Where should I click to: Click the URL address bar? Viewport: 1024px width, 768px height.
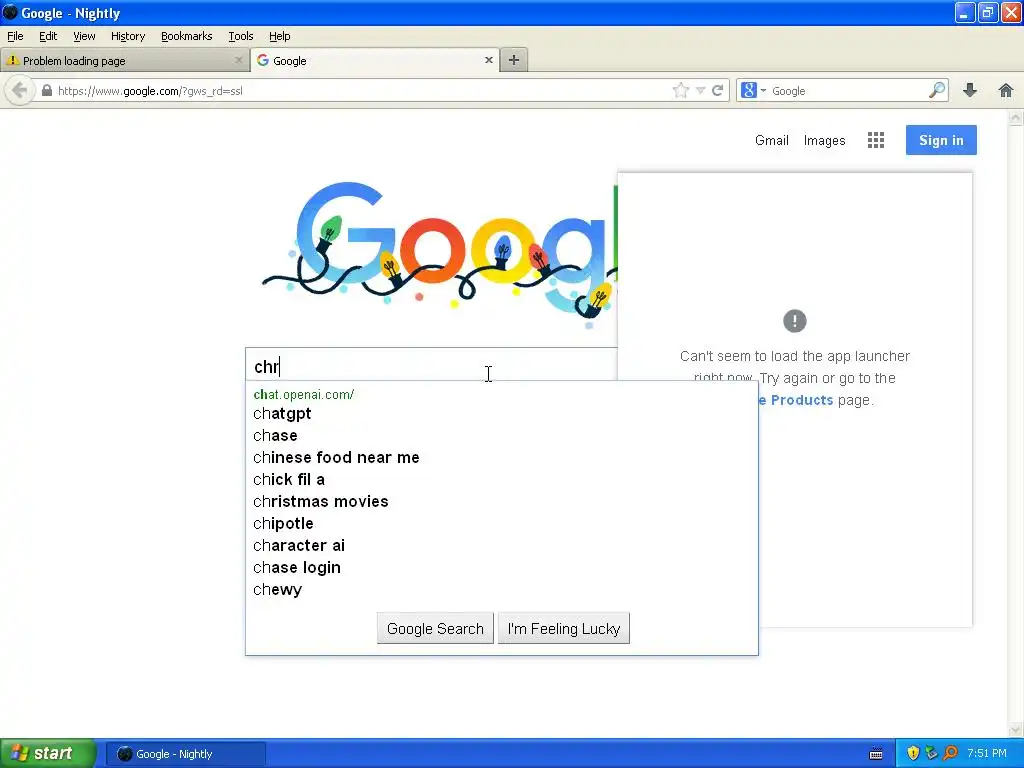click(362, 91)
